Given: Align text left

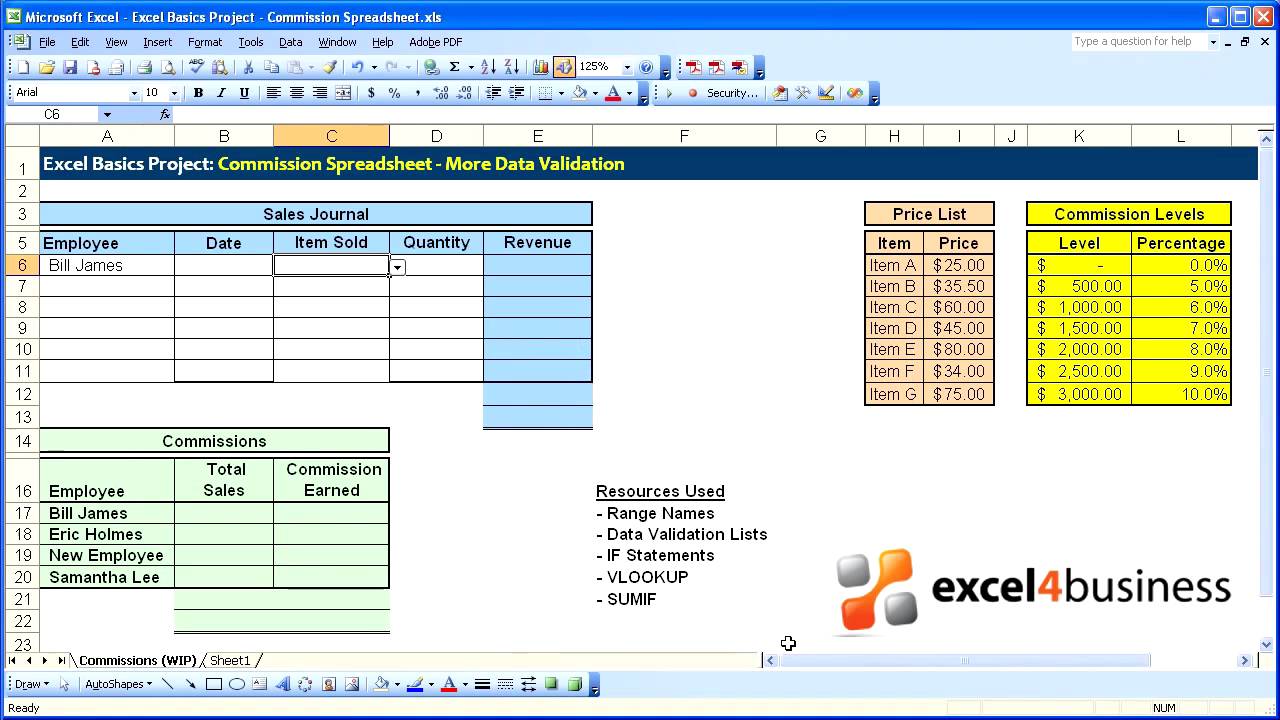Looking at the screenshot, I should point(273,93).
